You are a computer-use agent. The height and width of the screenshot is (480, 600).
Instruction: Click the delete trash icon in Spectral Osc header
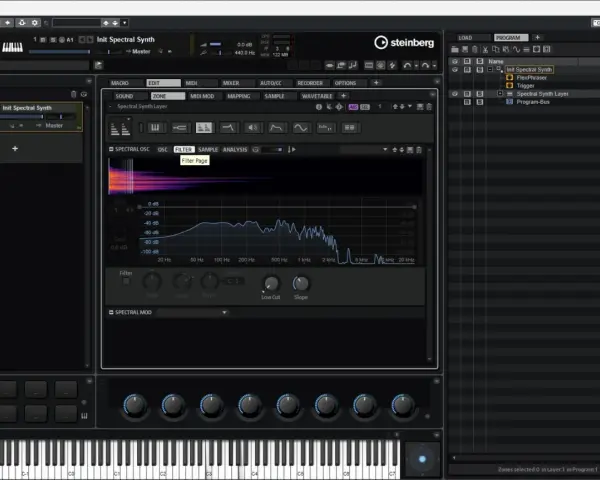pyautogui.click(x=419, y=150)
